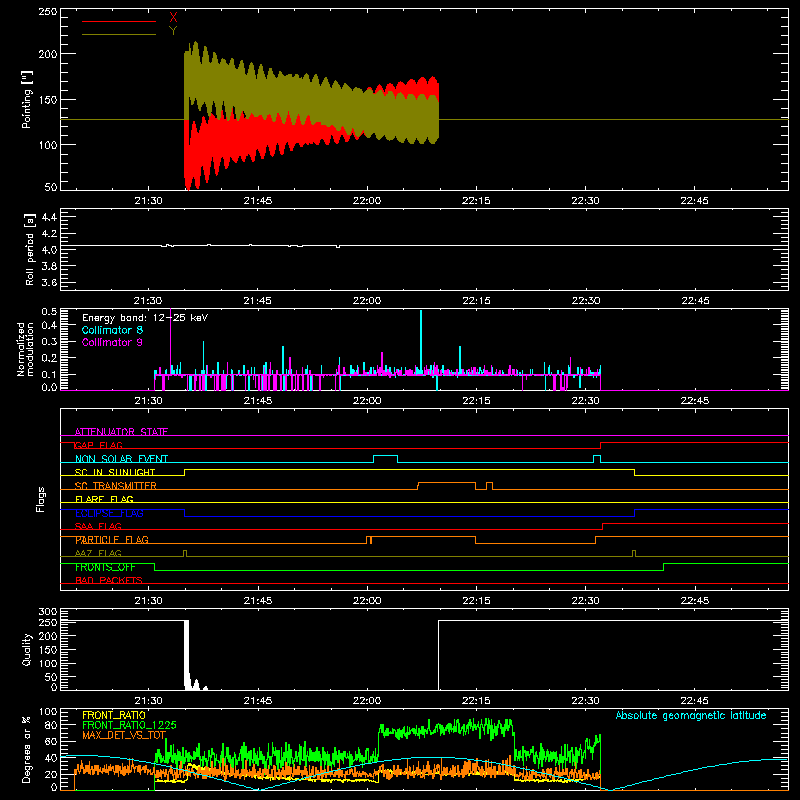Select the FLARE_FLAG label
800x800 pixels.
click(104, 499)
